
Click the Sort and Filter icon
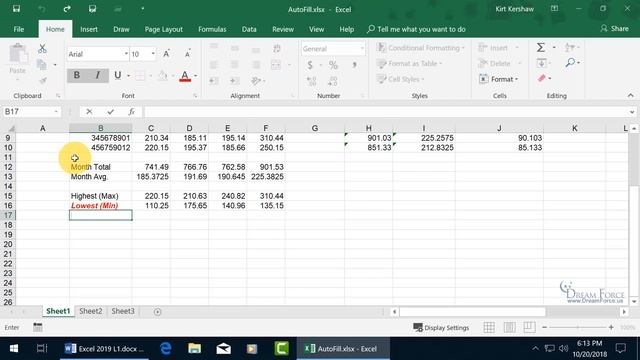pyautogui.click(x=570, y=48)
